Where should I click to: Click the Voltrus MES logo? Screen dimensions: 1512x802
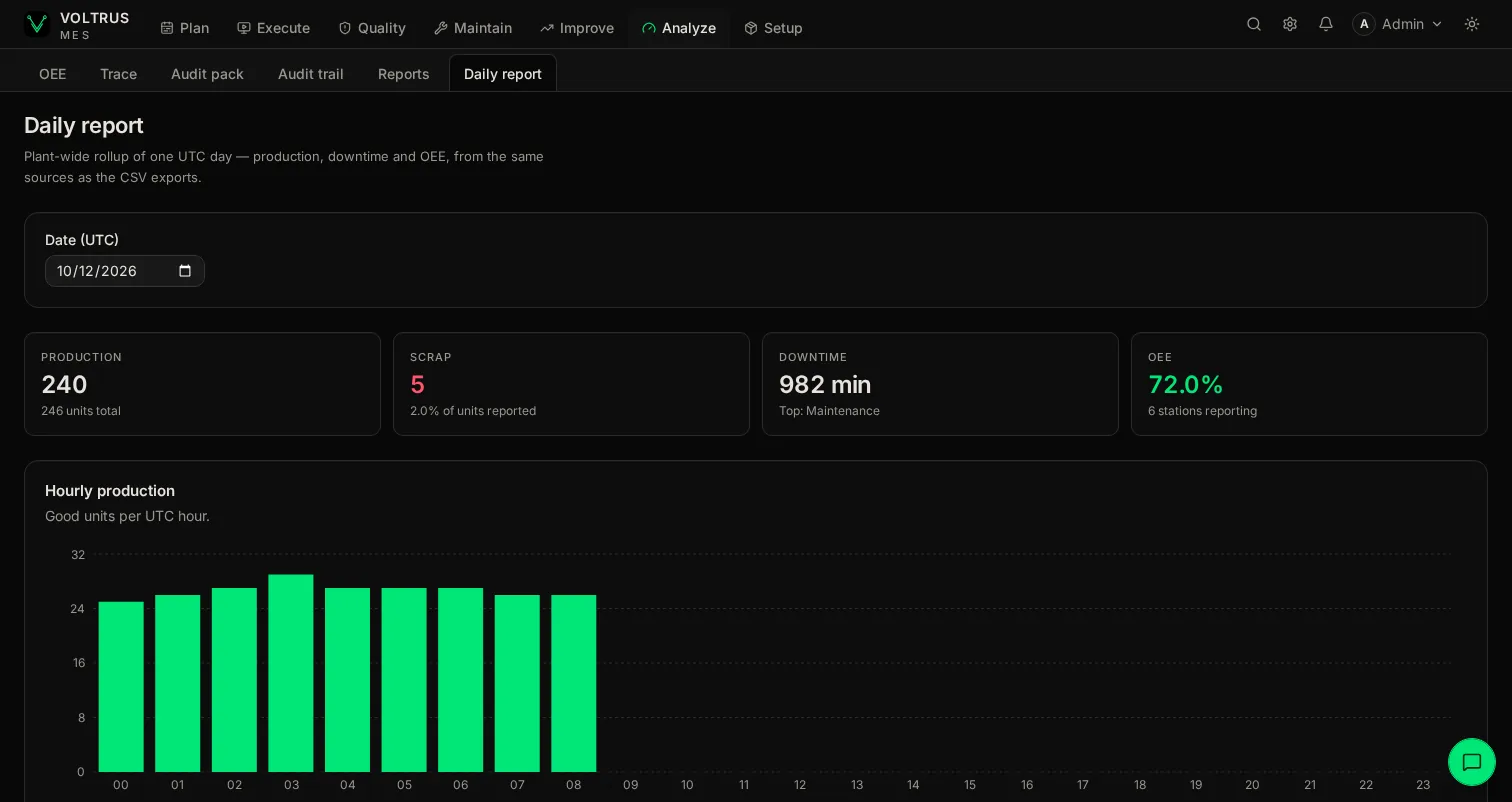pos(77,25)
